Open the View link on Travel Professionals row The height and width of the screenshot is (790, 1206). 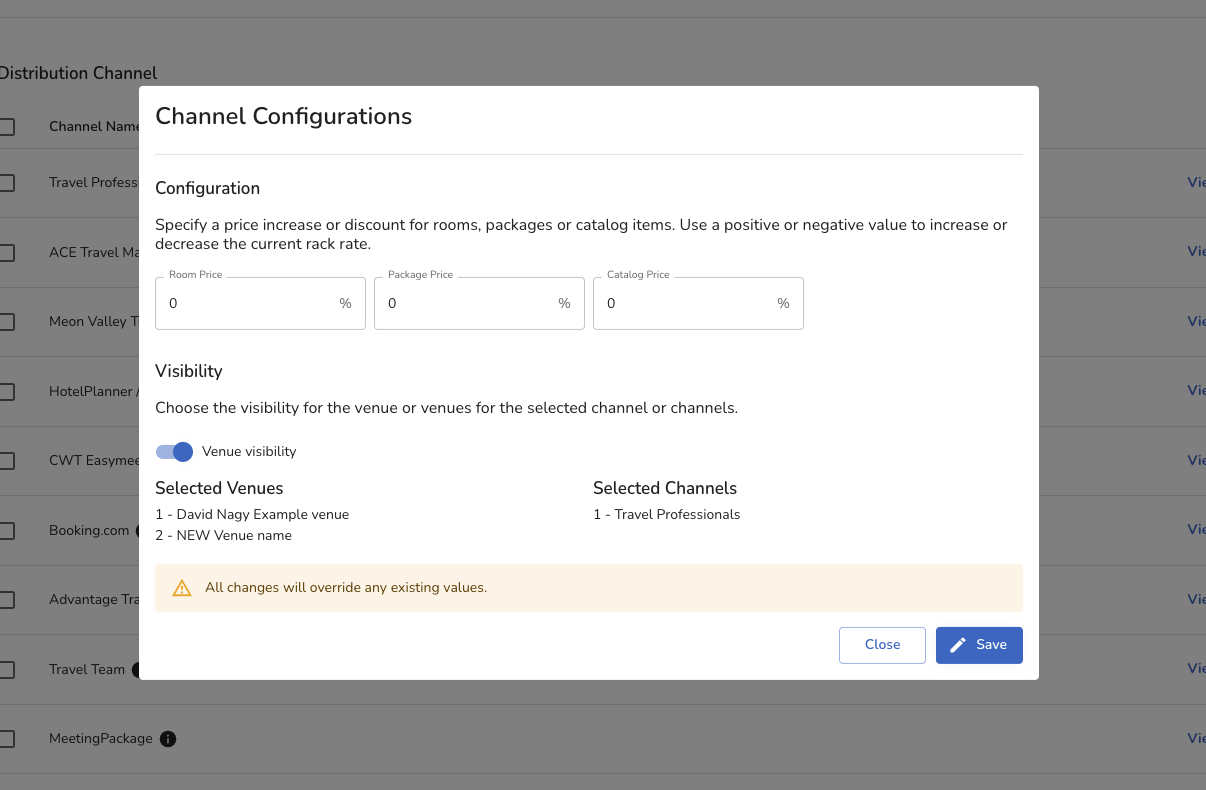tap(1196, 182)
